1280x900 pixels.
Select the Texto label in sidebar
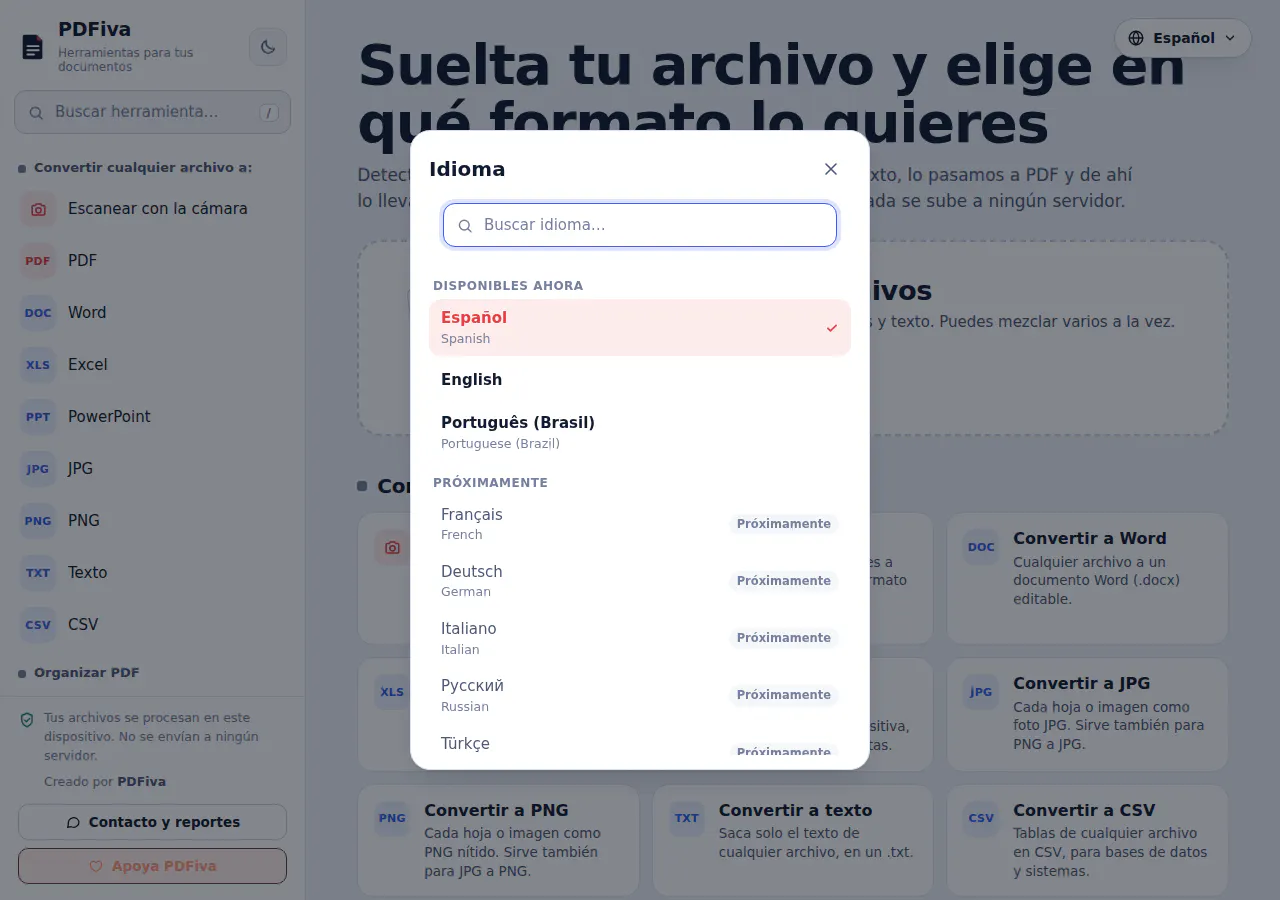point(87,573)
